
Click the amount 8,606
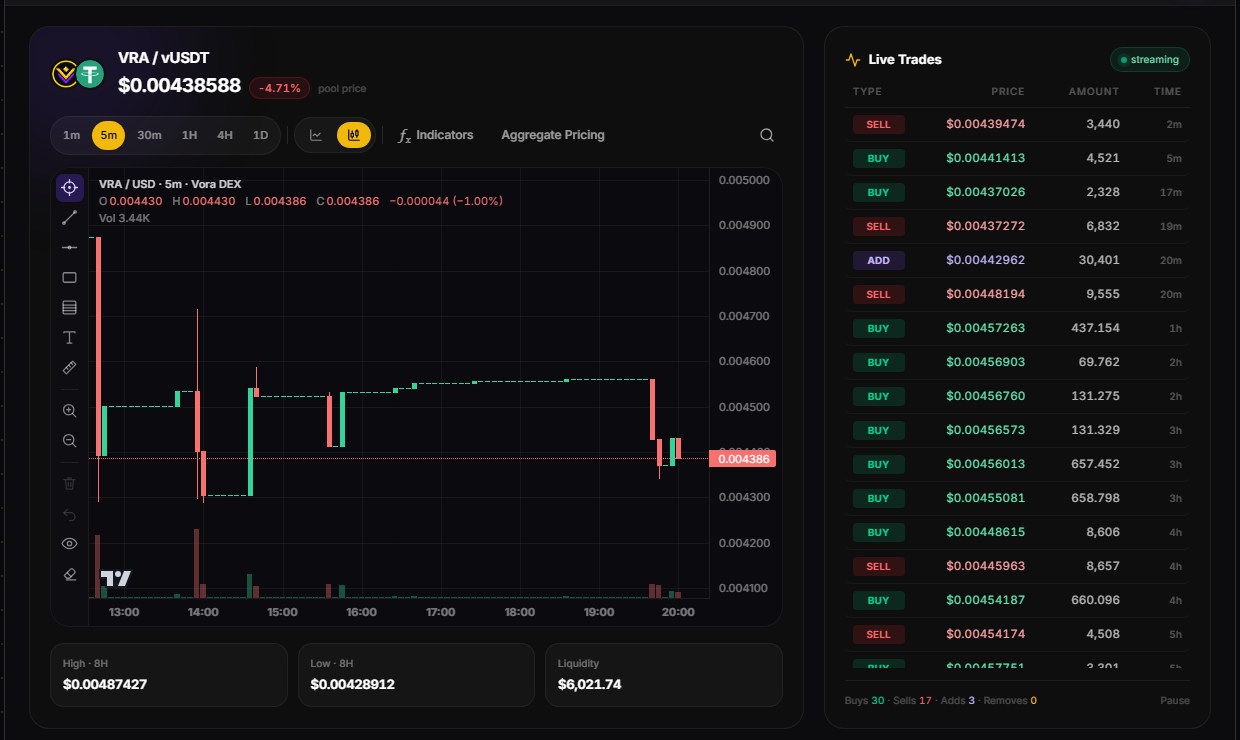coord(1103,532)
